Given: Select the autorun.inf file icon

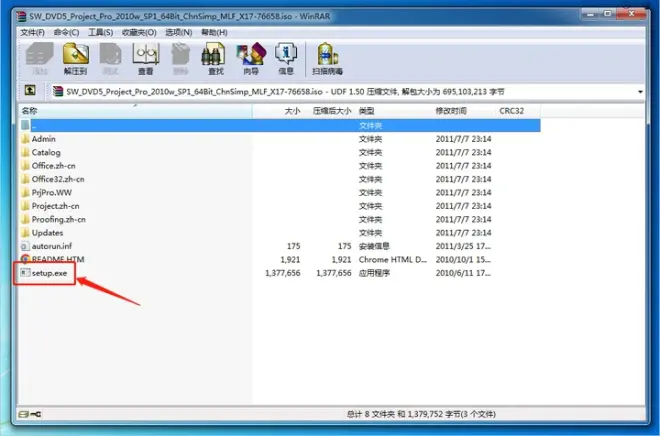Looking at the screenshot, I should pyautogui.click(x=25, y=246).
